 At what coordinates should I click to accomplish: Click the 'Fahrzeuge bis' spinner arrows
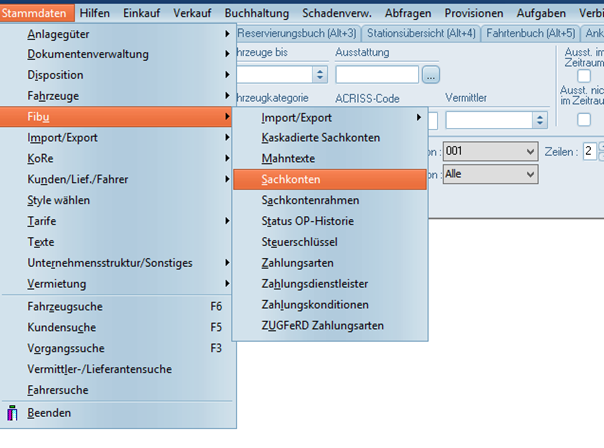[320, 74]
